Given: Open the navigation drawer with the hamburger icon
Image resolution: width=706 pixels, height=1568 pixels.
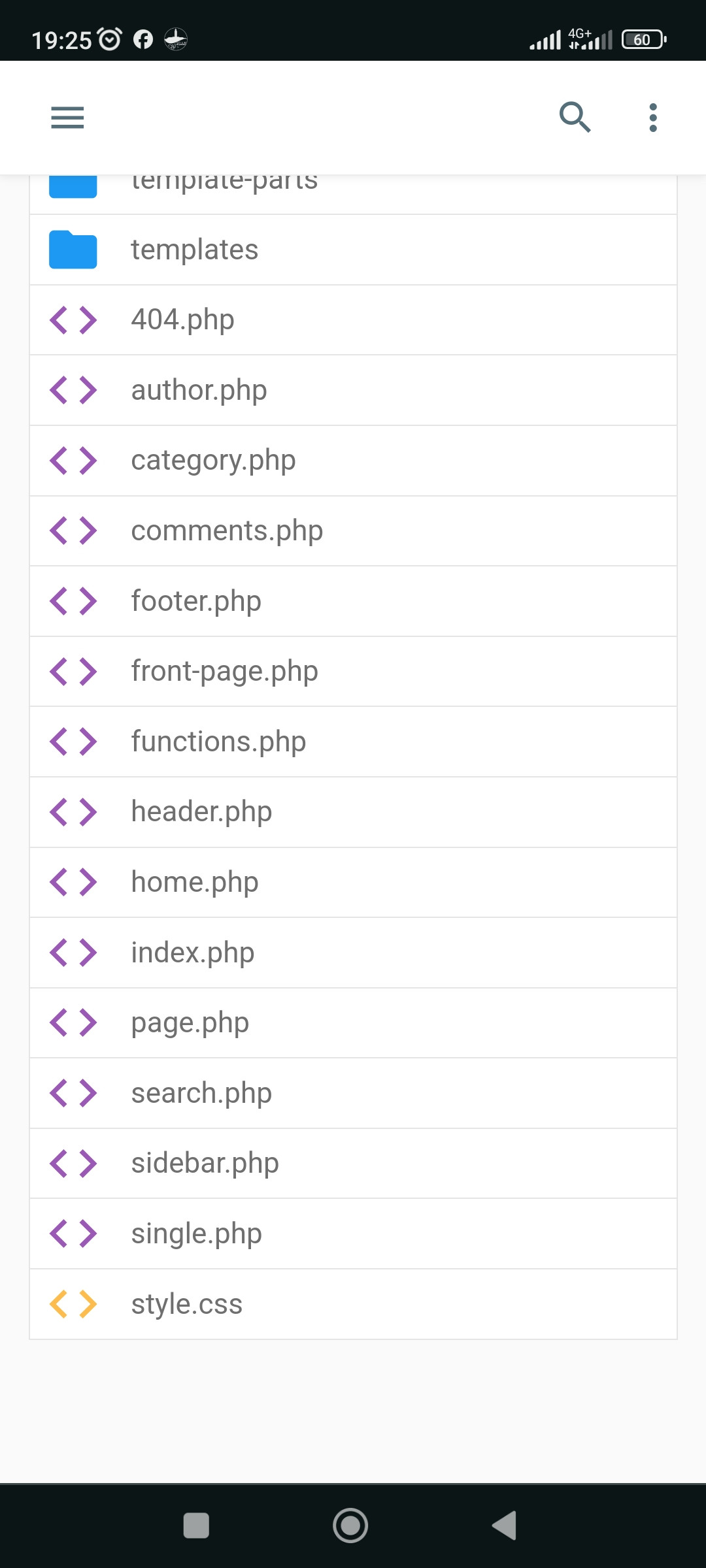Looking at the screenshot, I should tap(67, 118).
